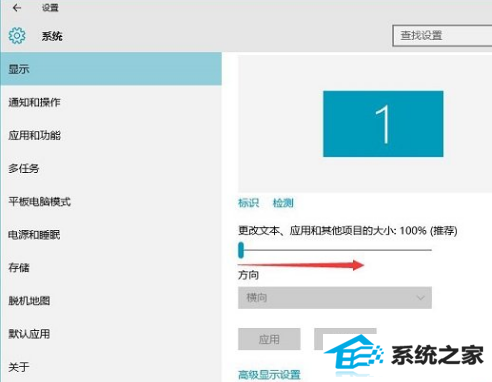Open 关于 settings page
Viewport: 492px width, 382px height.
[x=111, y=367]
